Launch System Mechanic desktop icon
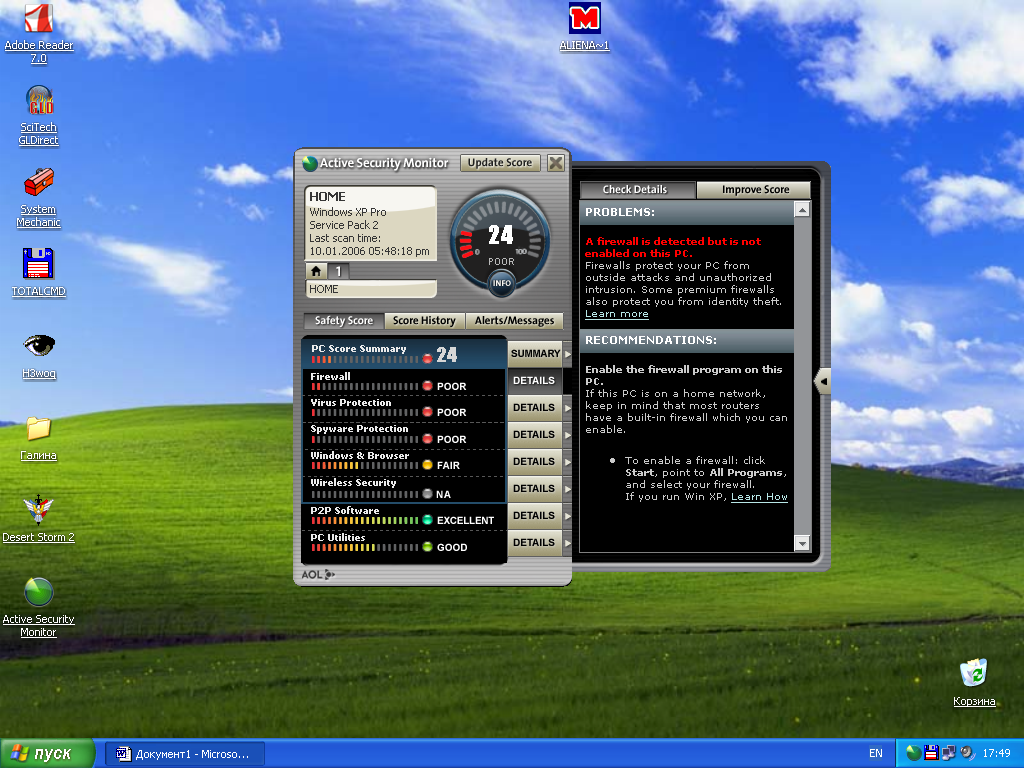 tap(39, 197)
